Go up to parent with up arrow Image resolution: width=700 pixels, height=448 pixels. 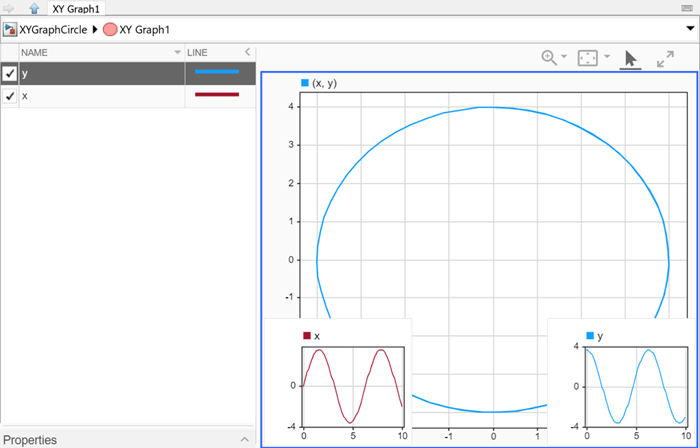pos(34,8)
